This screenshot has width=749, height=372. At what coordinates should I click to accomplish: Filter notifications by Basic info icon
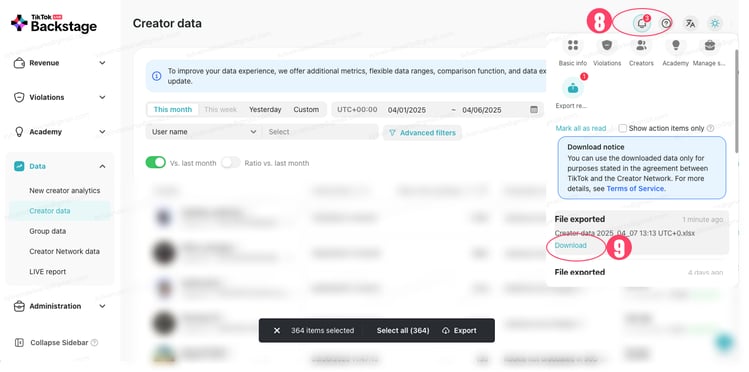[x=573, y=45]
